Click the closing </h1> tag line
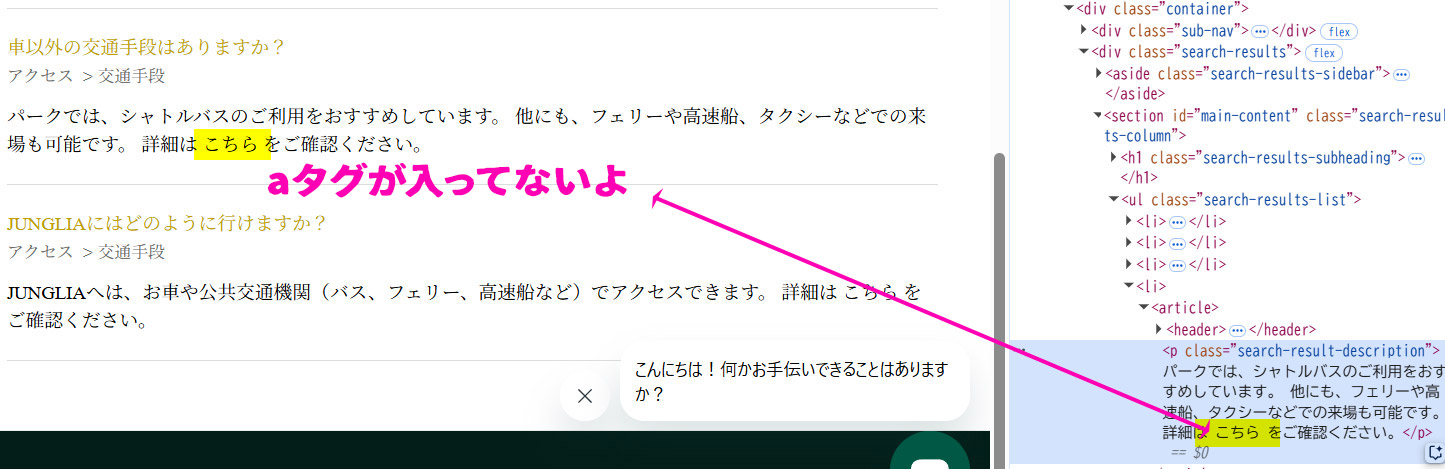The width and height of the screenshot is (1445, 469). [x=1140, y=178]
